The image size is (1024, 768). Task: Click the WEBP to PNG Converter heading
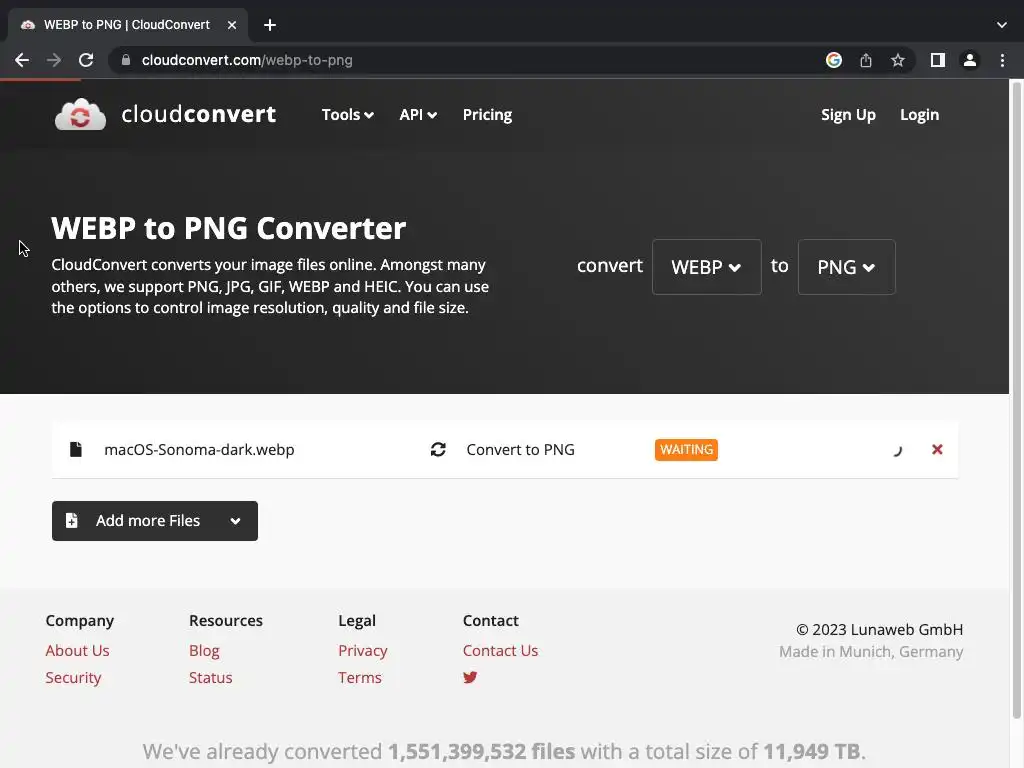tap(229, 228)
